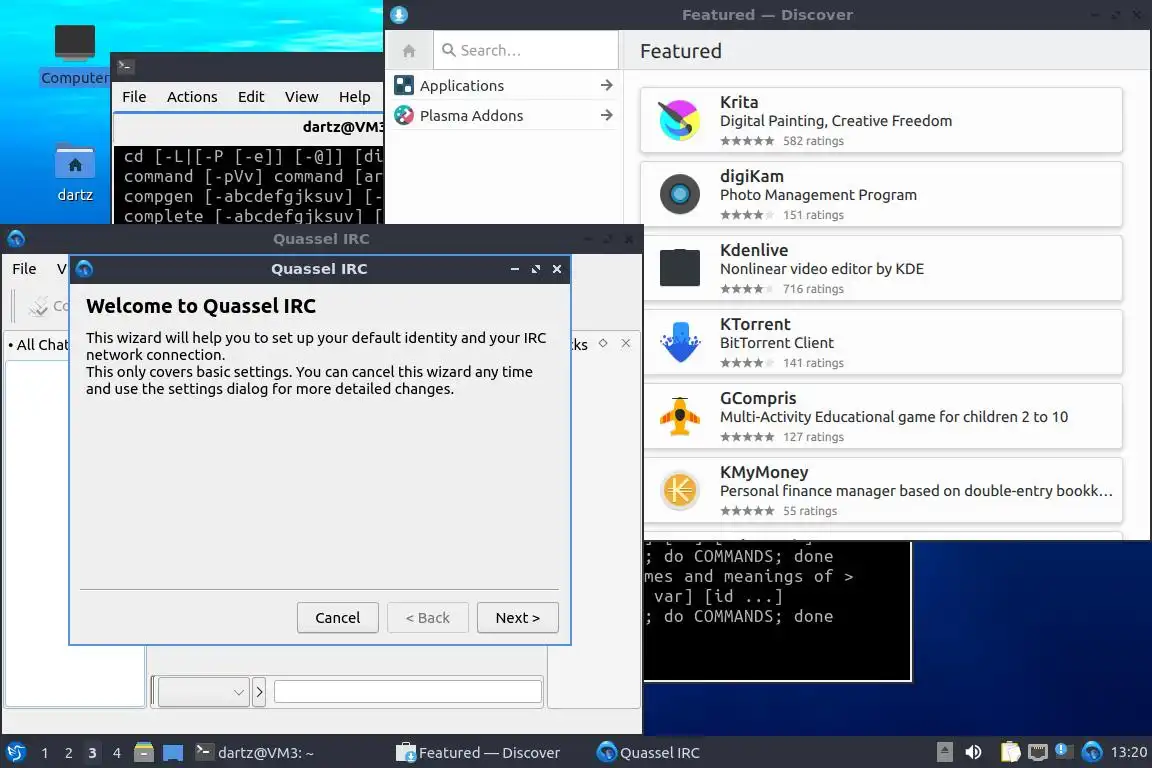Open the LXQt start menu icon
Image resolution: width=1152 pixels, height=768 pixels.
click(x=15, y=753)
